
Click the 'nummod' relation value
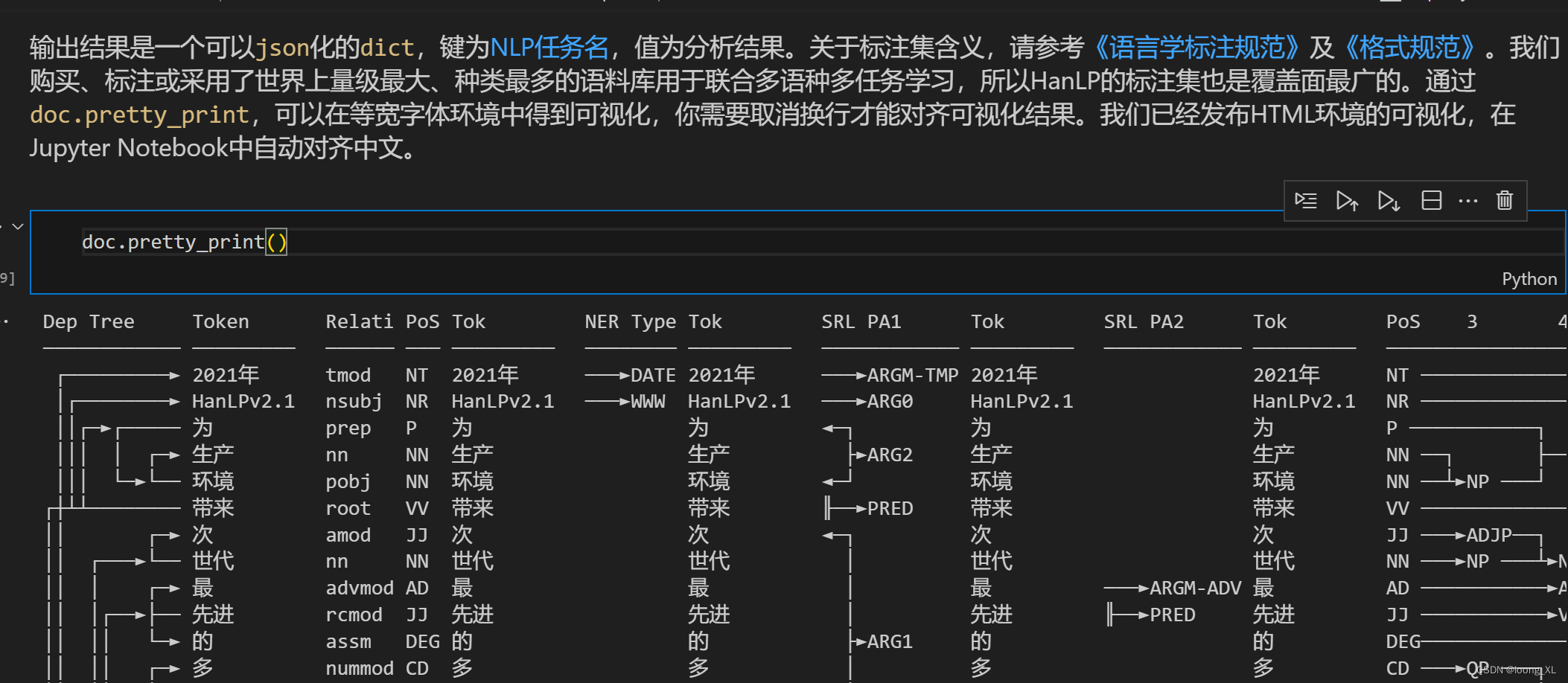[x=360, y=668]
